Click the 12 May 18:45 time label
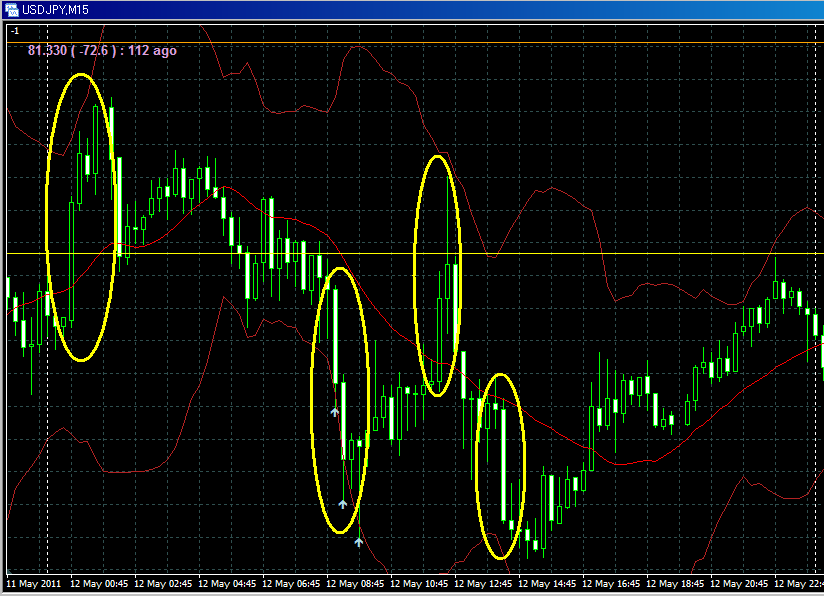This screenshot has height=596, width=824. tap(677, 583)
